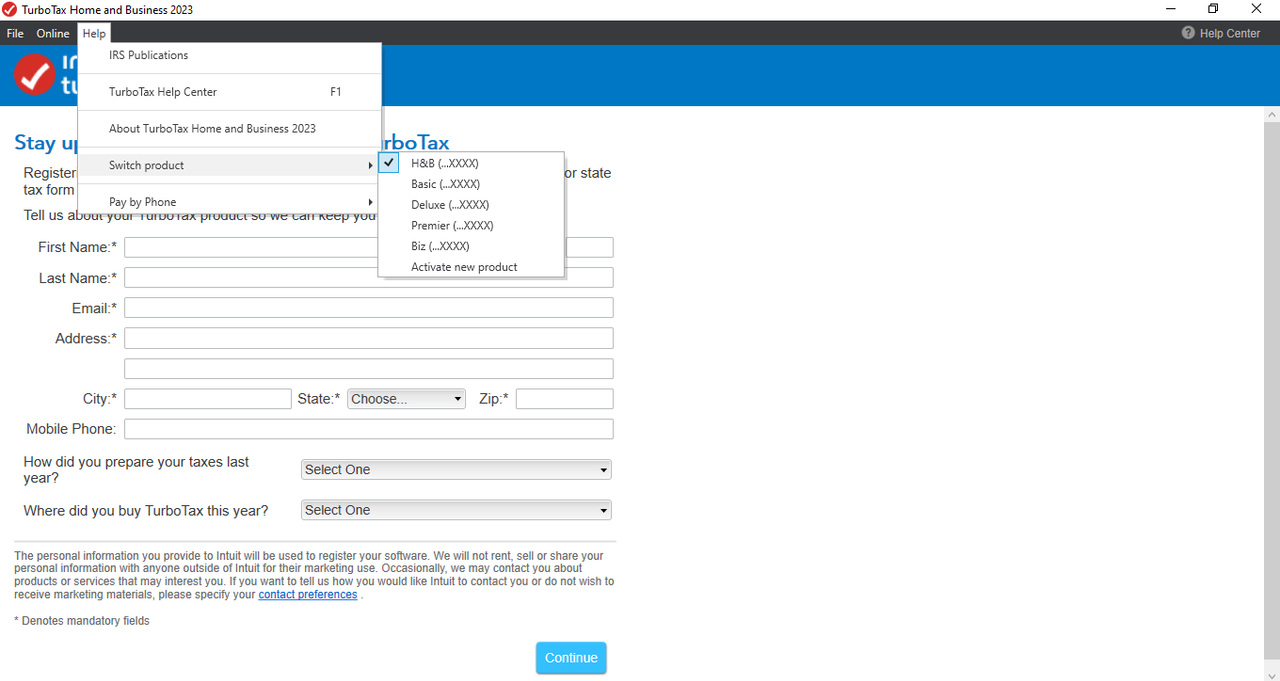
Task: Click the Email input field
Action: coord(369,308)
